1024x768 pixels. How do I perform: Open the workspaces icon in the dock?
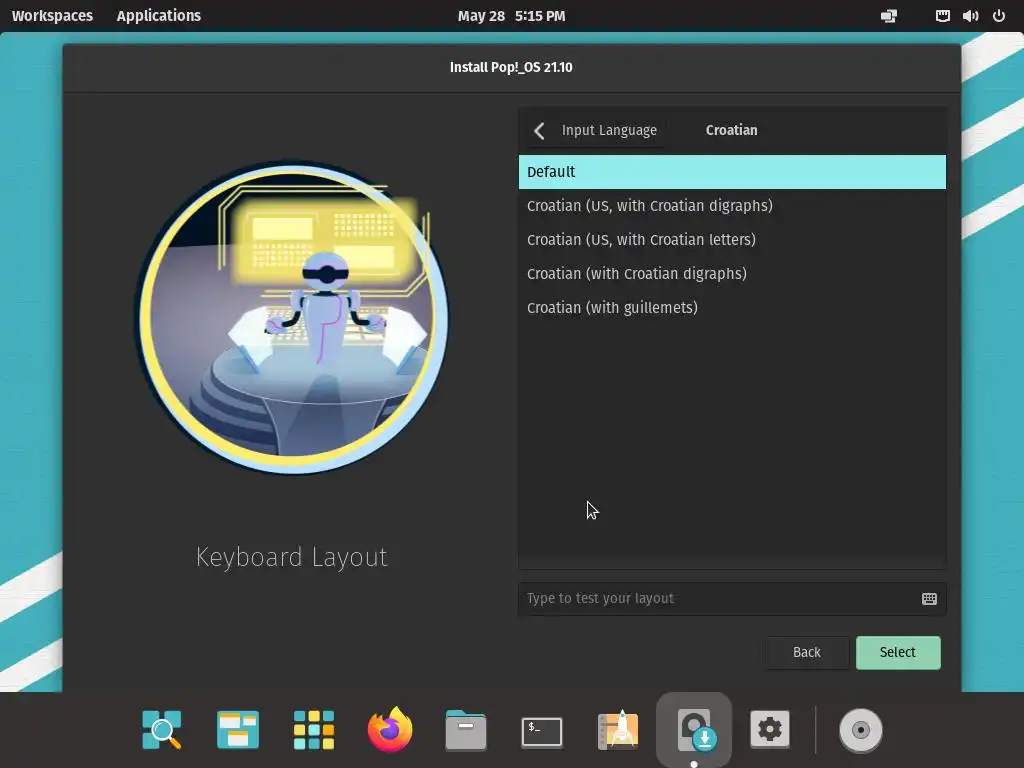pyautogui.click(x=238, y=729)
